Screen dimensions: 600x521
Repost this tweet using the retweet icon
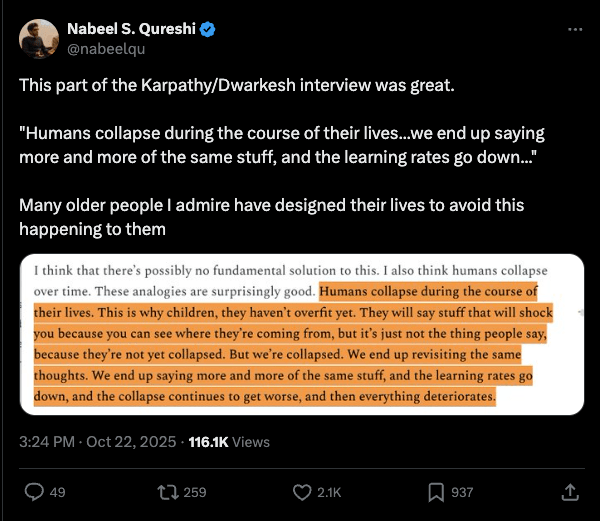tap(167, 491)
